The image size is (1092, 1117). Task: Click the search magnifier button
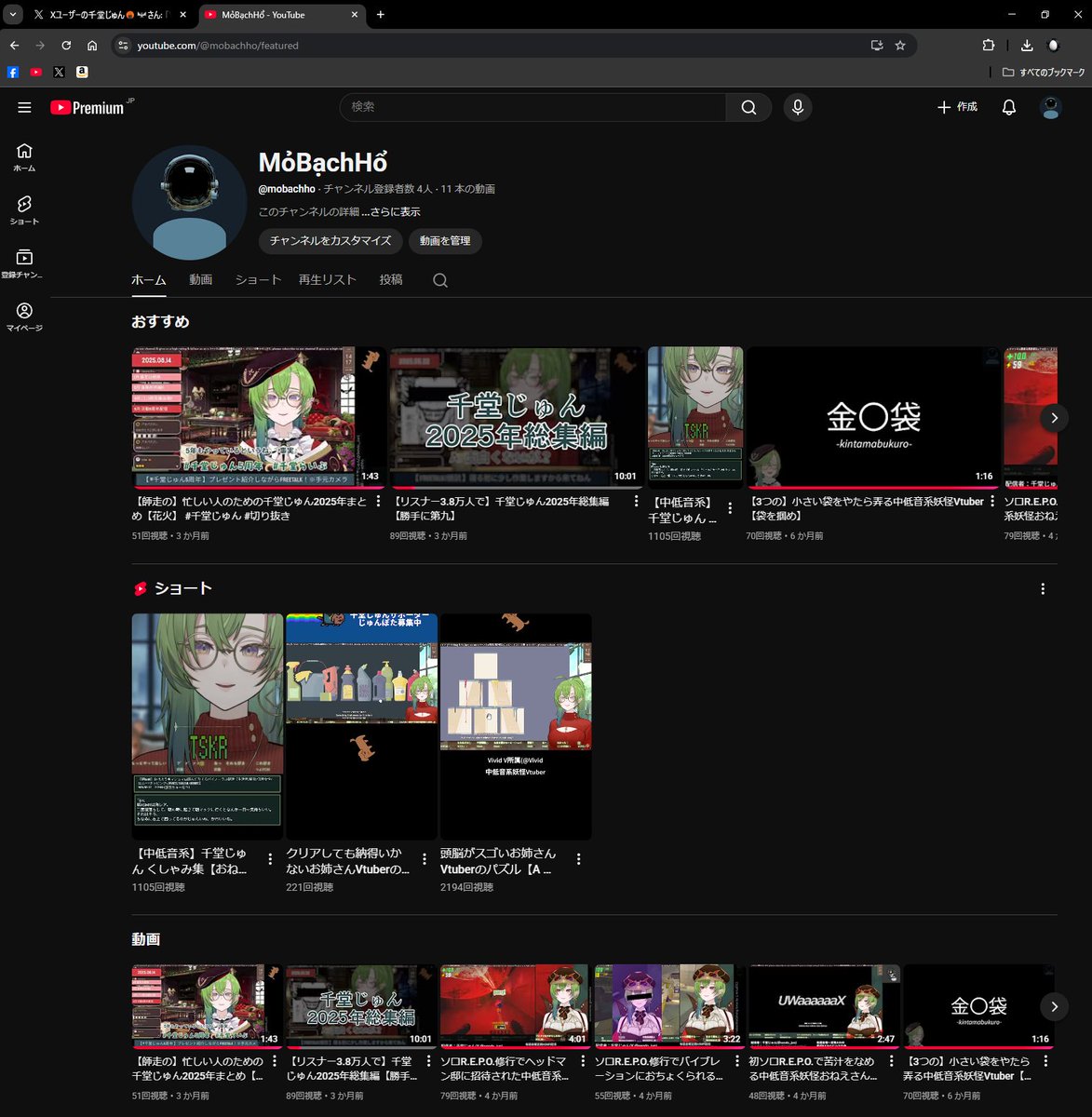[748, 107]
